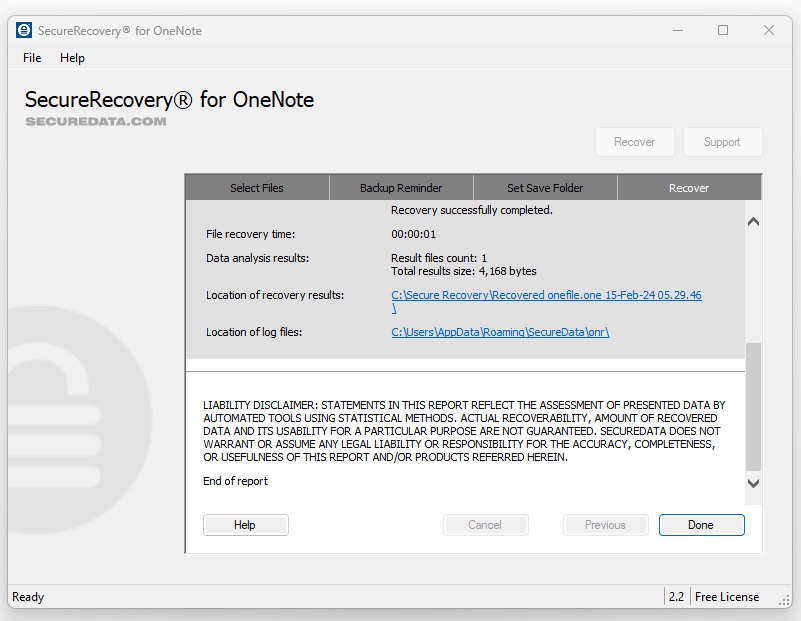Close the SecureRecovery for OneNote window
This screenshot has height=621, width=801.
coord(769,30)
